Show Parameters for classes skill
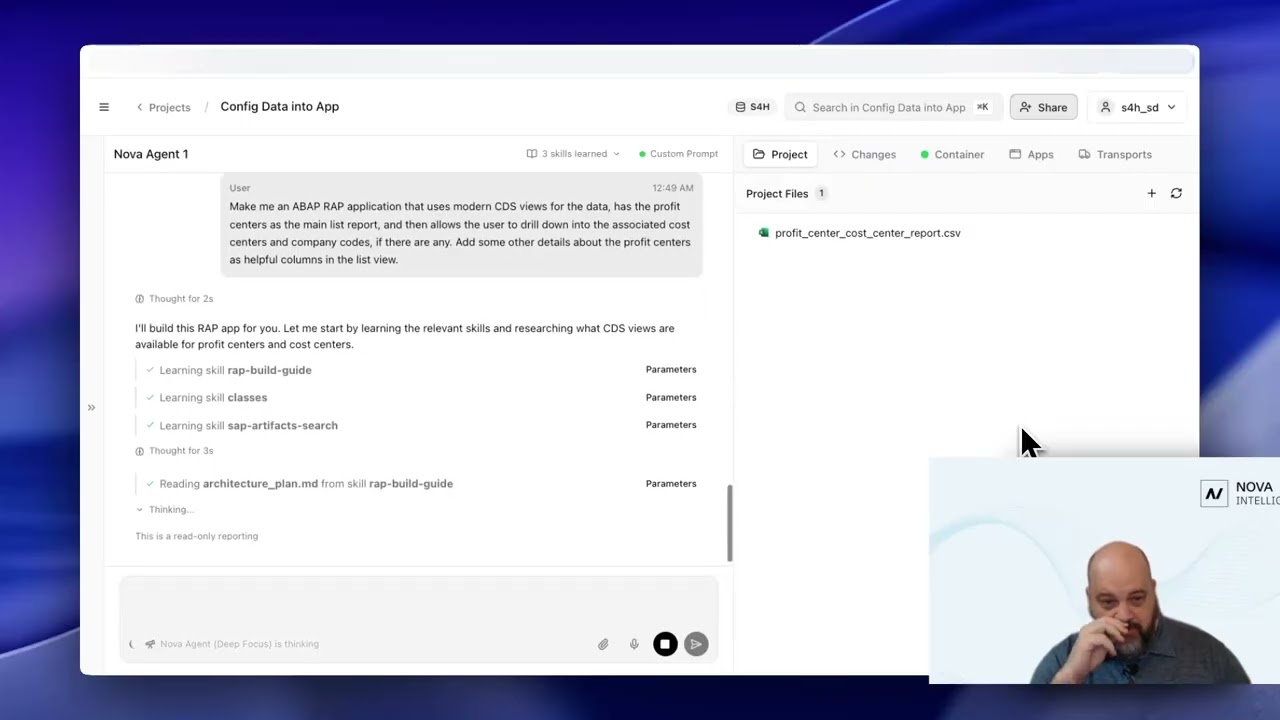The height and width of the screenshot is (720, 1280). [671, 397]
